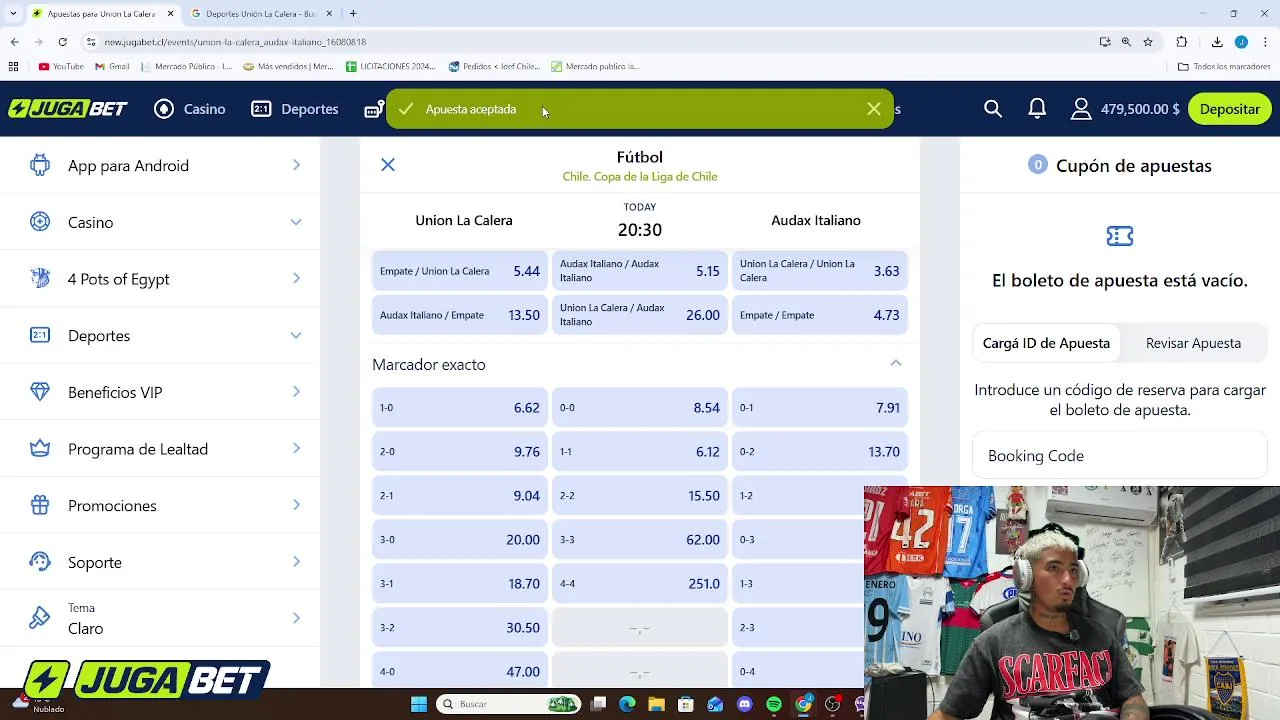Viewport: 1280px width, 720px height.
Task: Switch to Revisar Apuesta tab
Action: (x=1193, y=343)
